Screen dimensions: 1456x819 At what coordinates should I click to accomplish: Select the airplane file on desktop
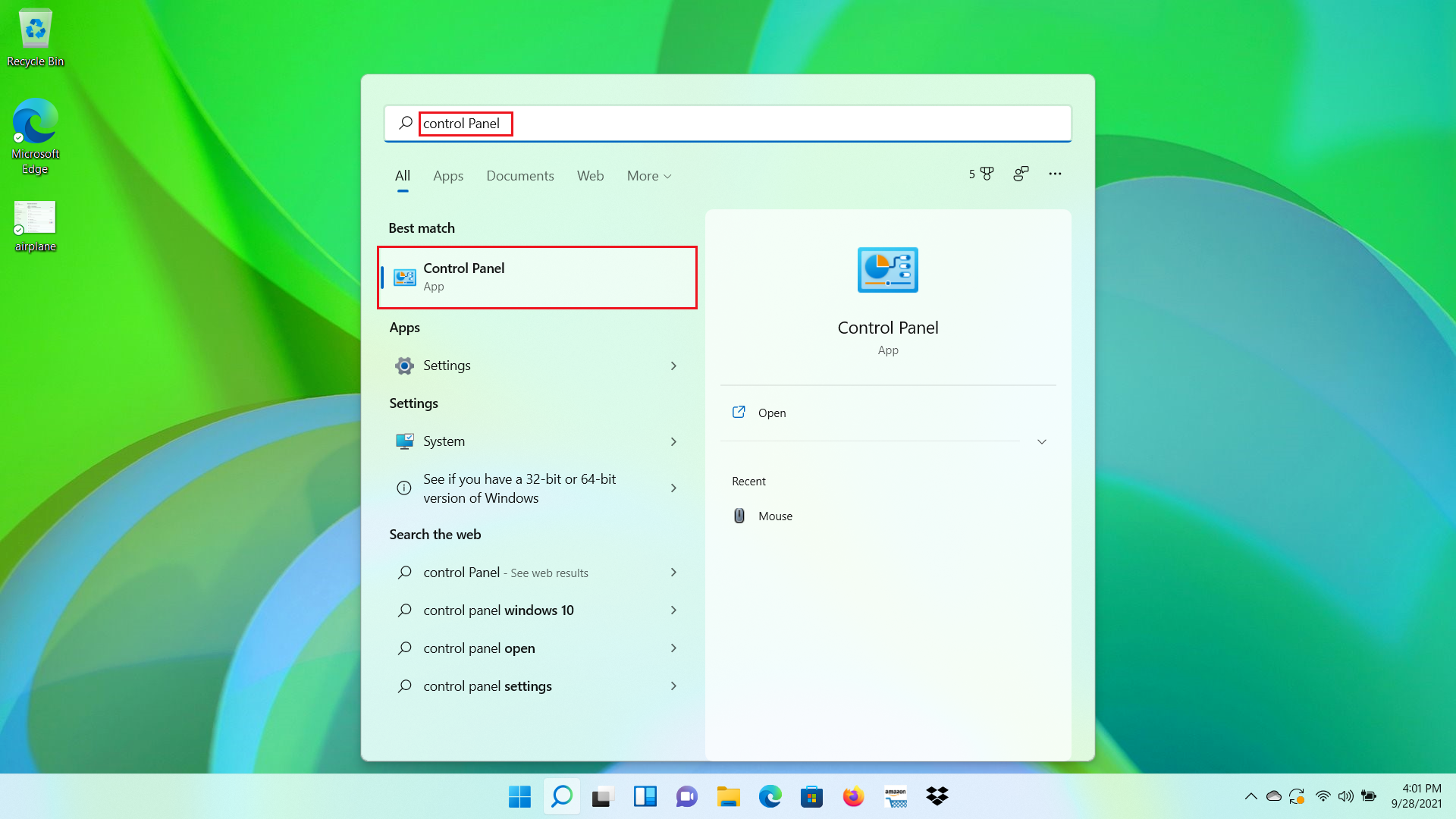coord(35,226)
